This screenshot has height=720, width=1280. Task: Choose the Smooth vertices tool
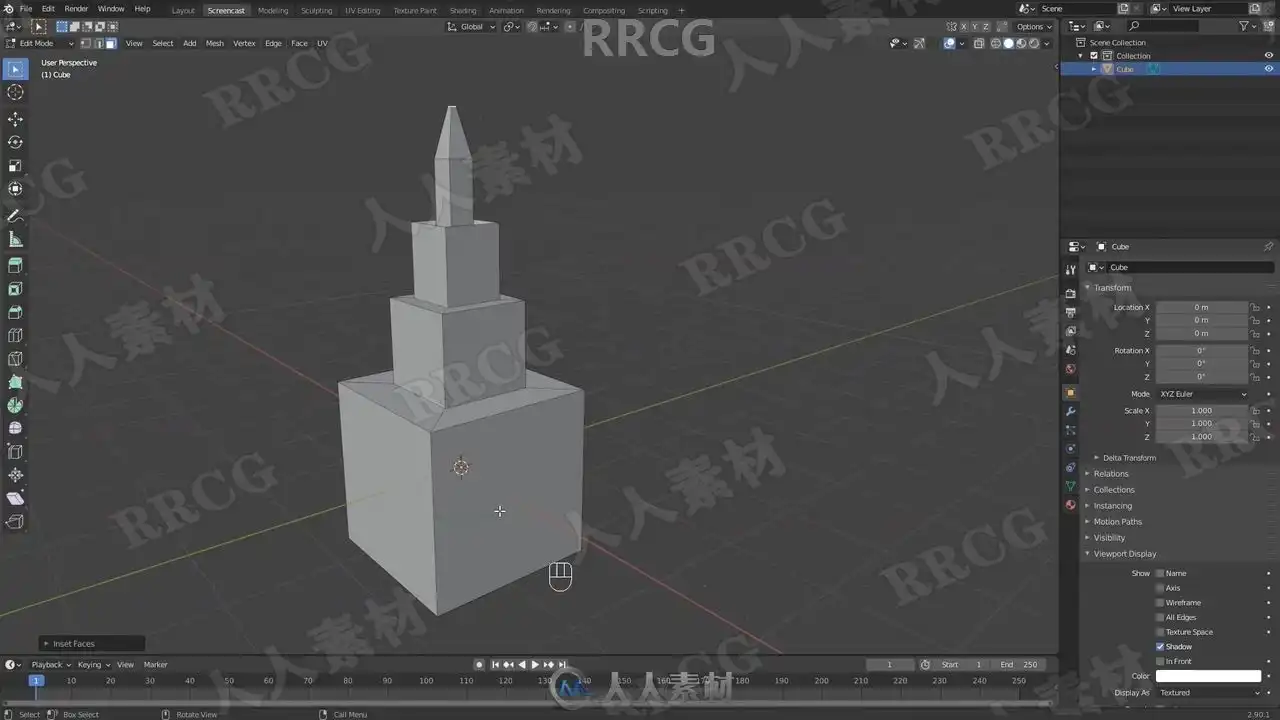pyautogui.click(x=15, y=428)
